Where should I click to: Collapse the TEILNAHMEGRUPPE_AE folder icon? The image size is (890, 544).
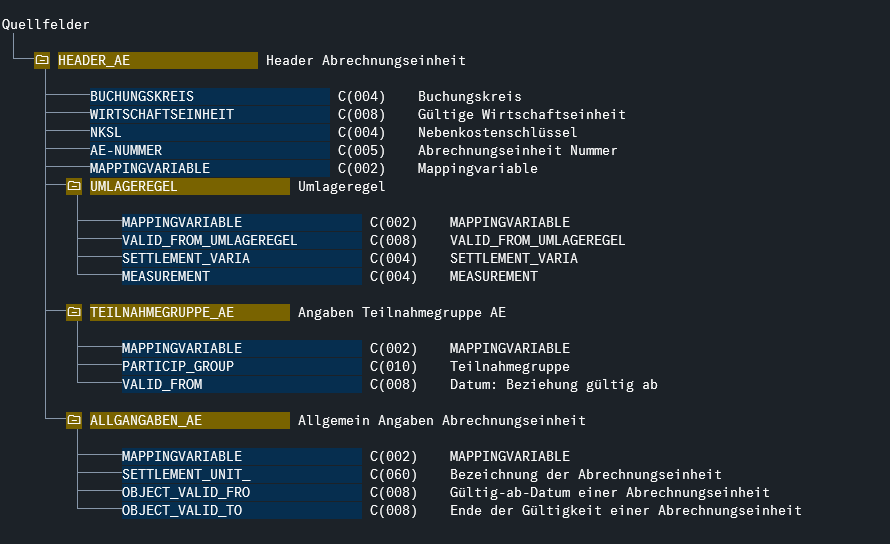click(x=74, y=312)
